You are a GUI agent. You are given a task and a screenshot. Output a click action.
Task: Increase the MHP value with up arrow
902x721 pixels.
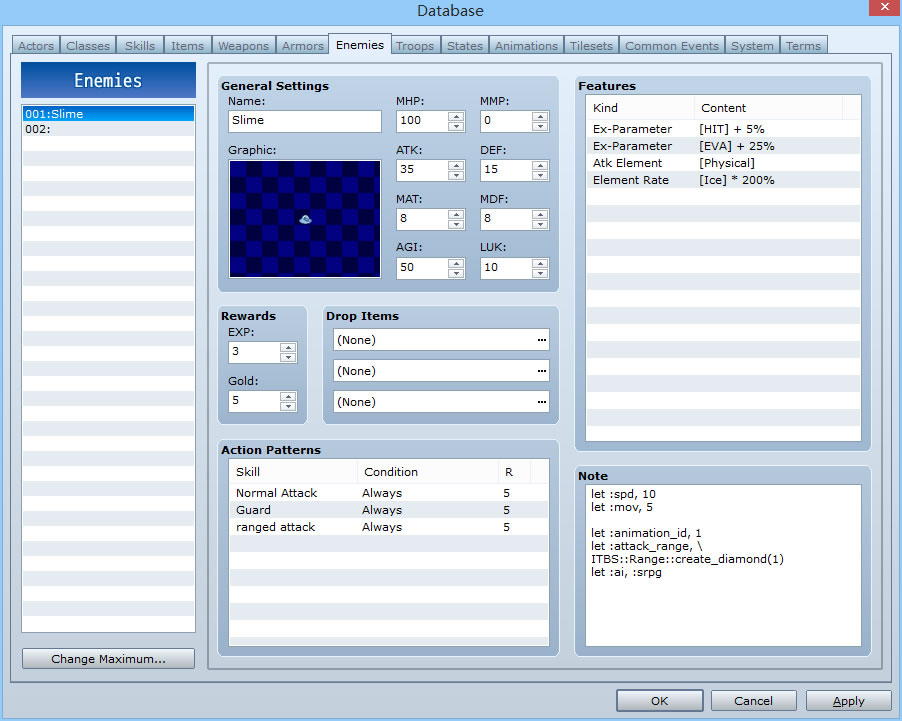[x=456, y=116]
